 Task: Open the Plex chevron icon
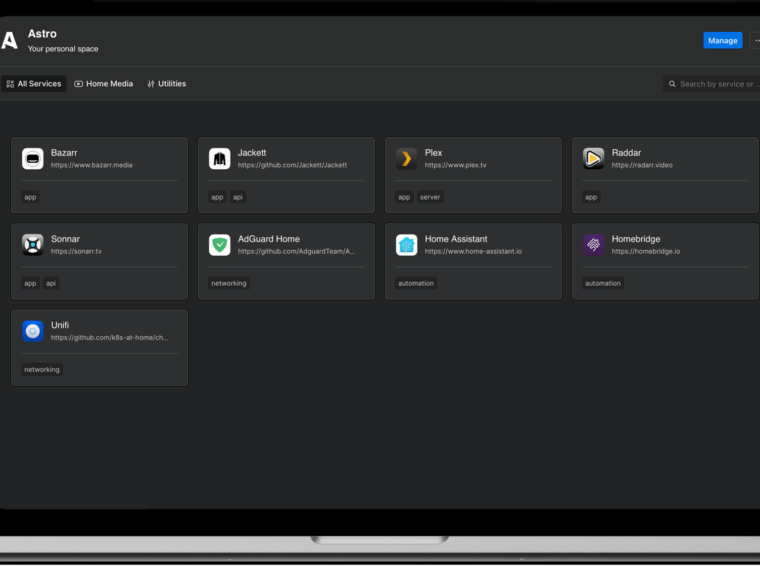pyautogui.click(x=406, y=158)
